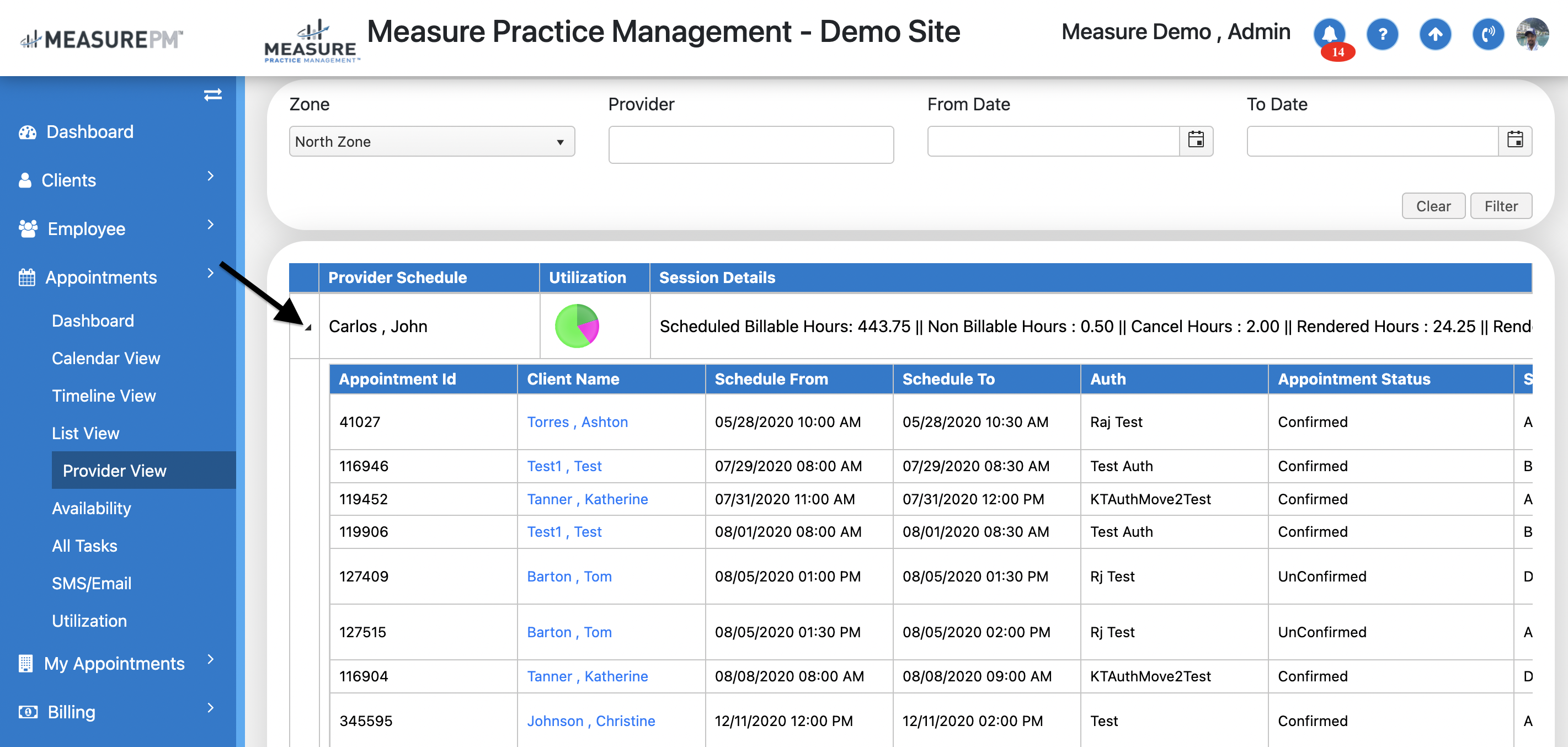Open client link Torres, Ashton
This screenshot has width=1568, height=747.
click(577, 422)
